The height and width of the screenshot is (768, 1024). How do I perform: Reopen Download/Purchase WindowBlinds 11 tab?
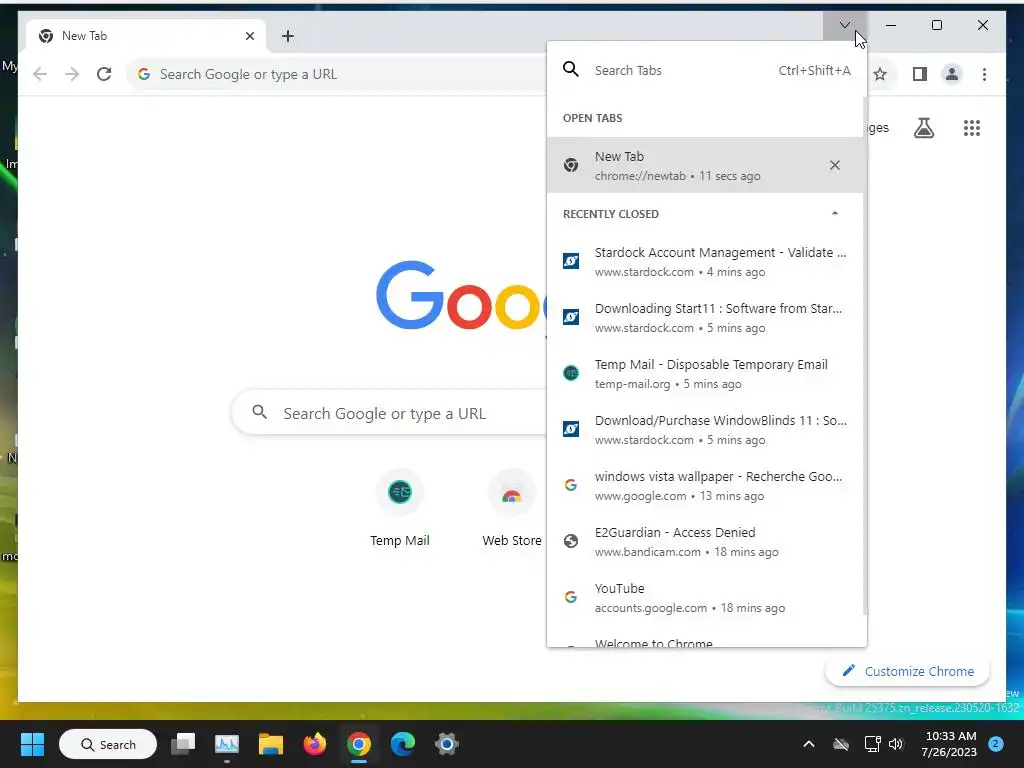(705, 430)
